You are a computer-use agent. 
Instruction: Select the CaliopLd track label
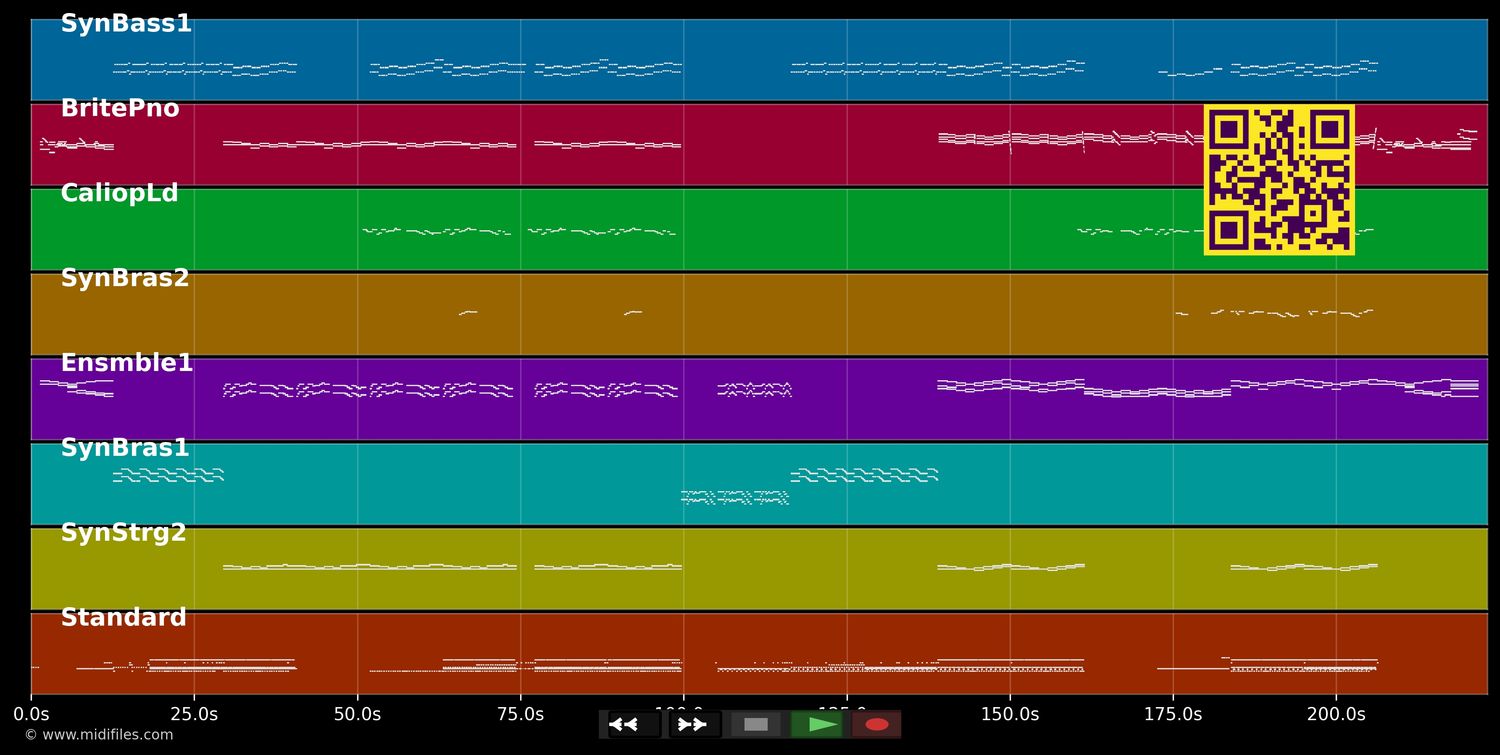(x=118, y=193)
